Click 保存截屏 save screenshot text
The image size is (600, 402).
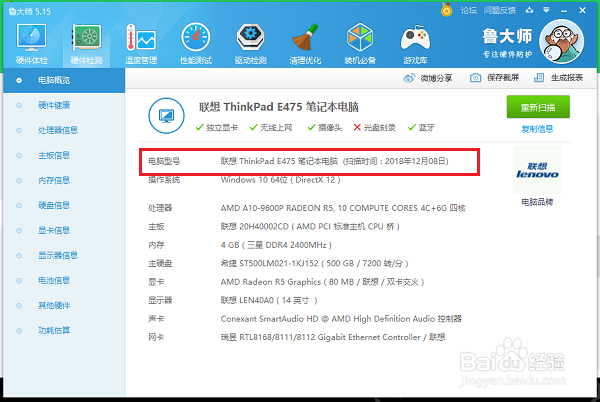pos(503,78)
